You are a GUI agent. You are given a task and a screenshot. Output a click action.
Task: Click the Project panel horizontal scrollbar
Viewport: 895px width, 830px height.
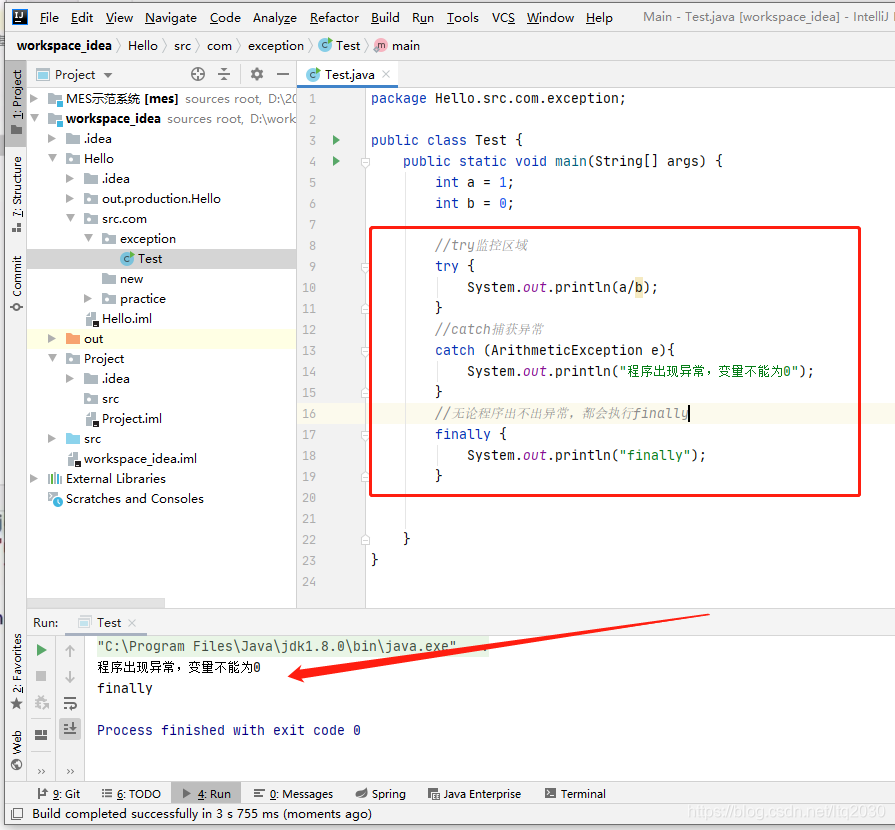(95, 603)
